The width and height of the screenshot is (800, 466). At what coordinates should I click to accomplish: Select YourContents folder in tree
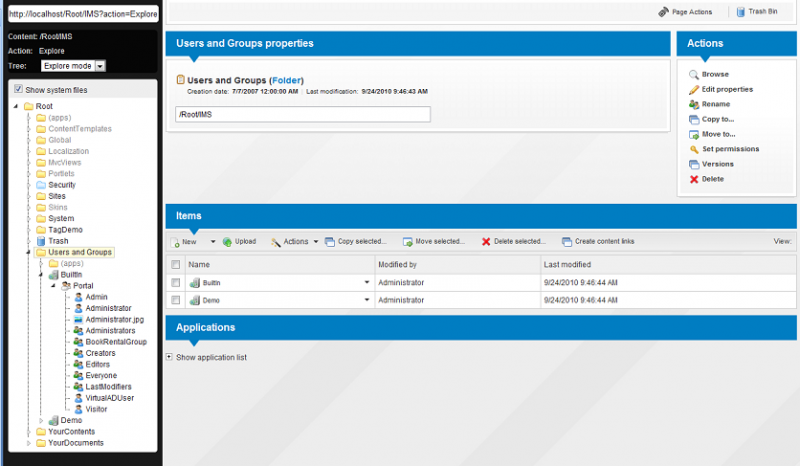coord(71,432)
